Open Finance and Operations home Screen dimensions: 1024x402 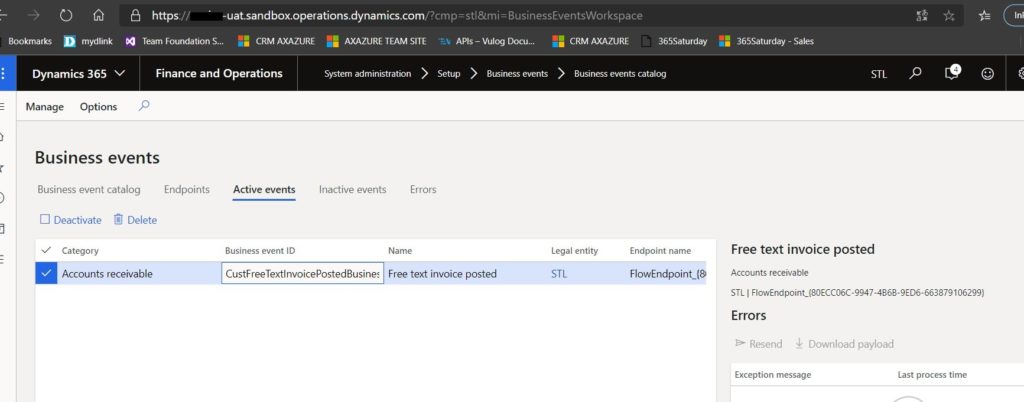point(219,73)
